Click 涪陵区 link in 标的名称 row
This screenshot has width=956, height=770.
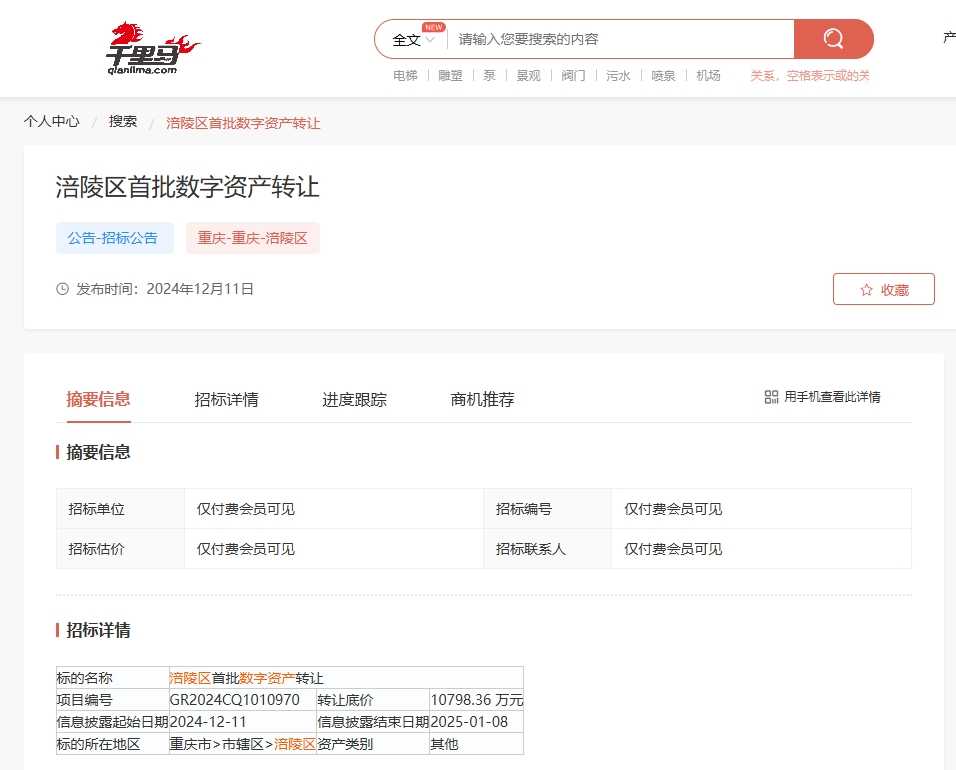pos(190,678)
